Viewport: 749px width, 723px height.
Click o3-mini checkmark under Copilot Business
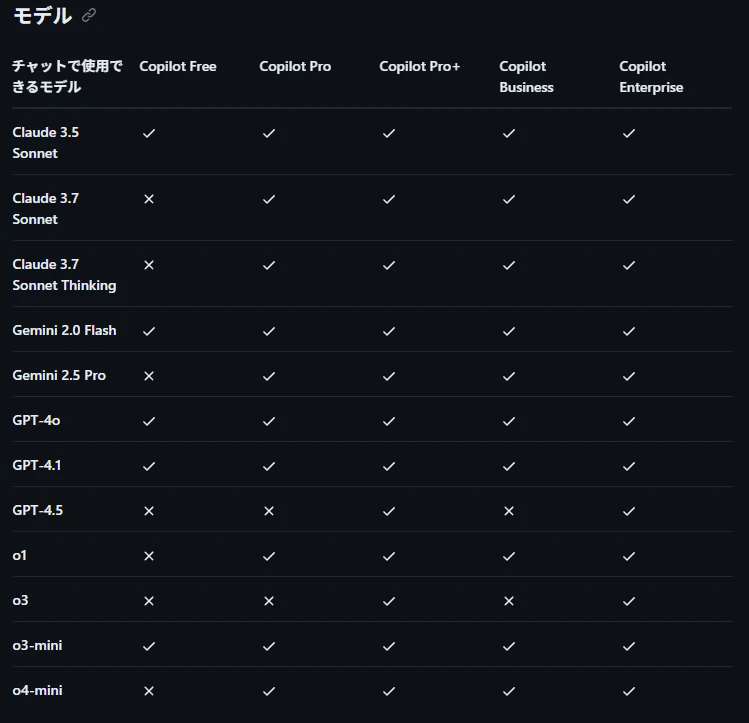[509, 646]
